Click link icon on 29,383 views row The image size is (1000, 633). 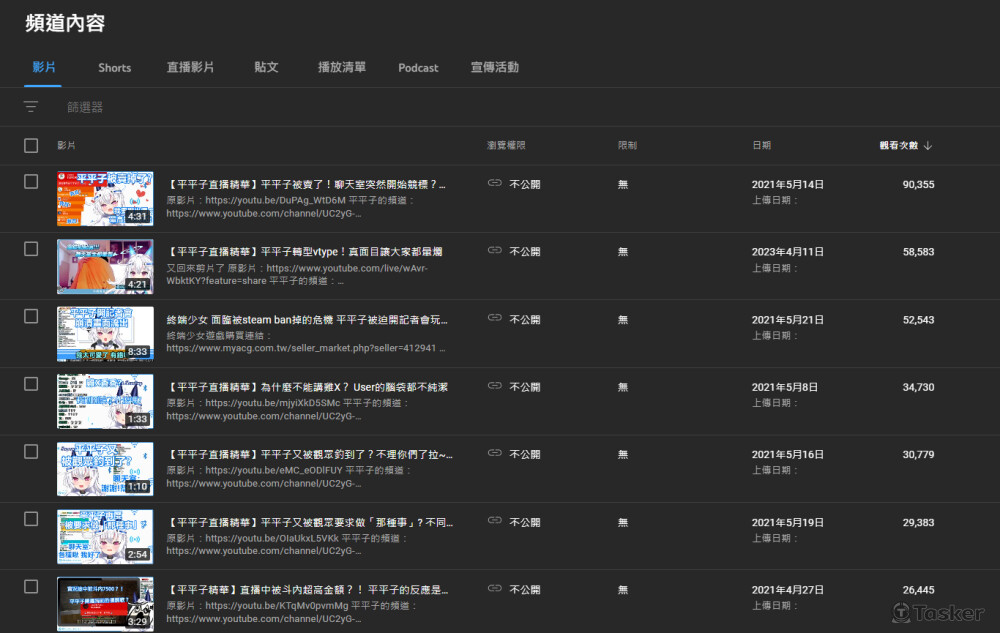[x=494, y=521]
